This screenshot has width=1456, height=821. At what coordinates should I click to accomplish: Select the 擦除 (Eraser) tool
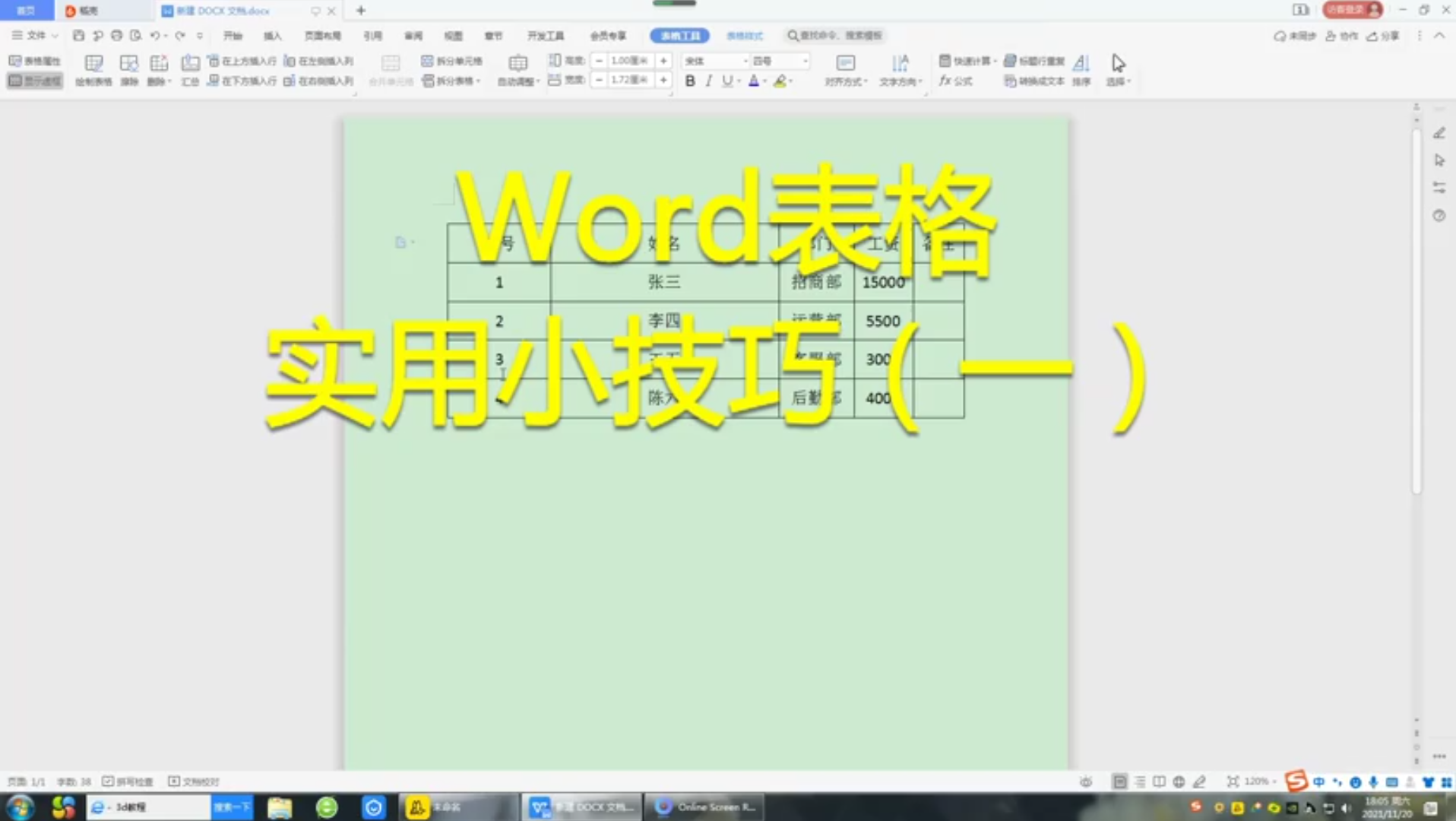(129, 72)
